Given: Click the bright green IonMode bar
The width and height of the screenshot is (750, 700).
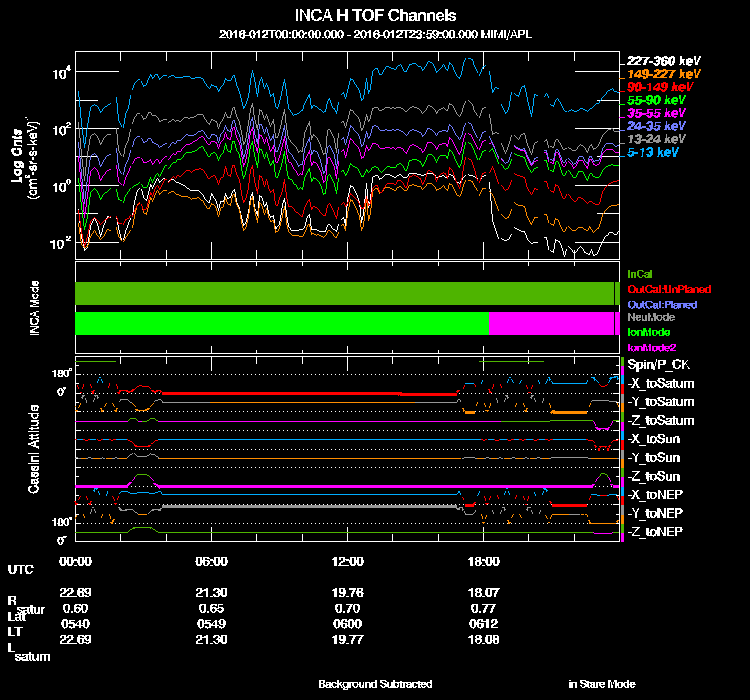Looking at the screenshot, I should click(x=282, y=323).
